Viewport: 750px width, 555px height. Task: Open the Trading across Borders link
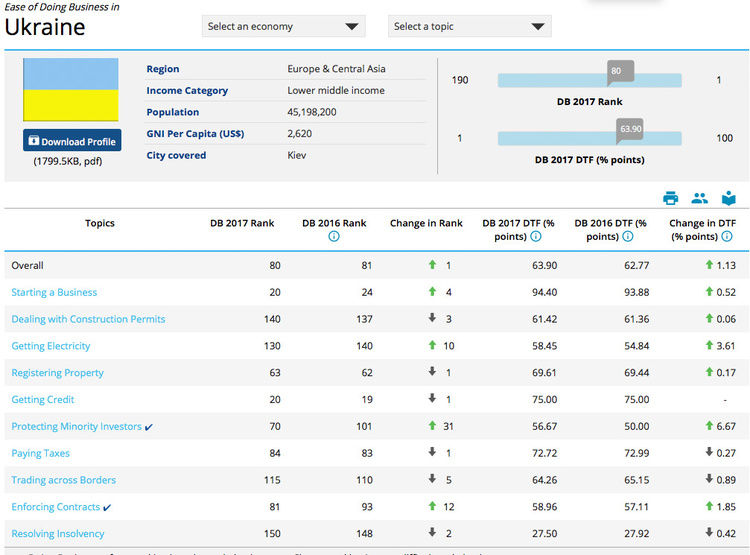click(64, 480)
